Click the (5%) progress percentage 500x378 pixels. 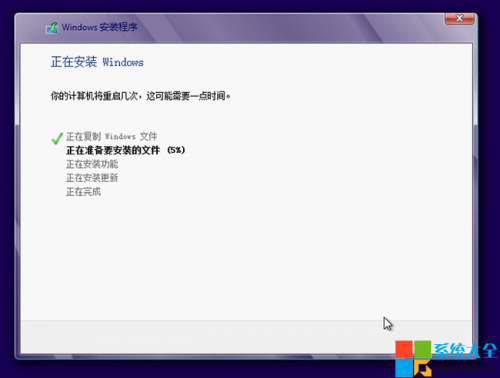(x=176, y=150)
